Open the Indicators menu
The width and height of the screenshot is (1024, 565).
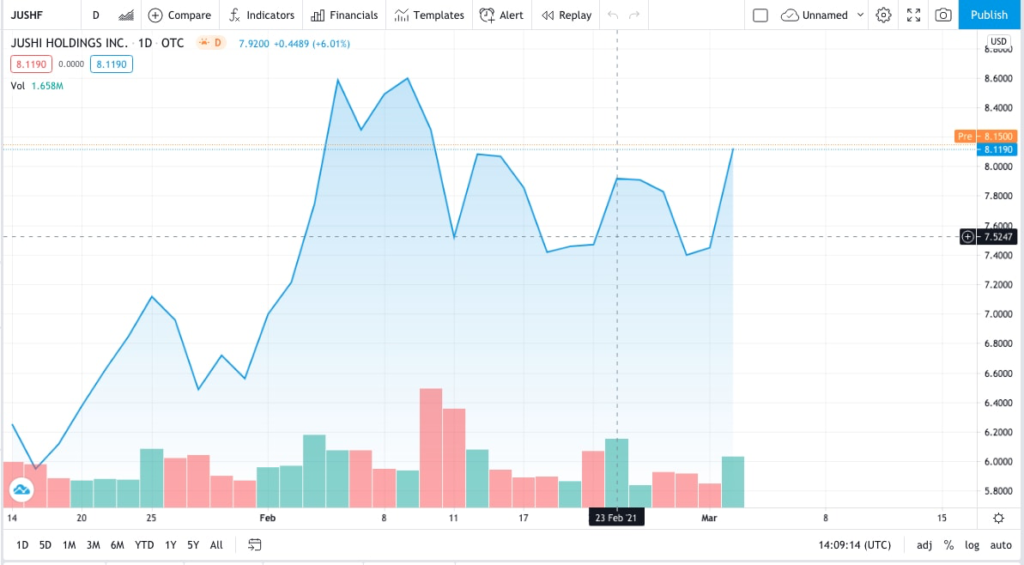[x=261, y=14]
